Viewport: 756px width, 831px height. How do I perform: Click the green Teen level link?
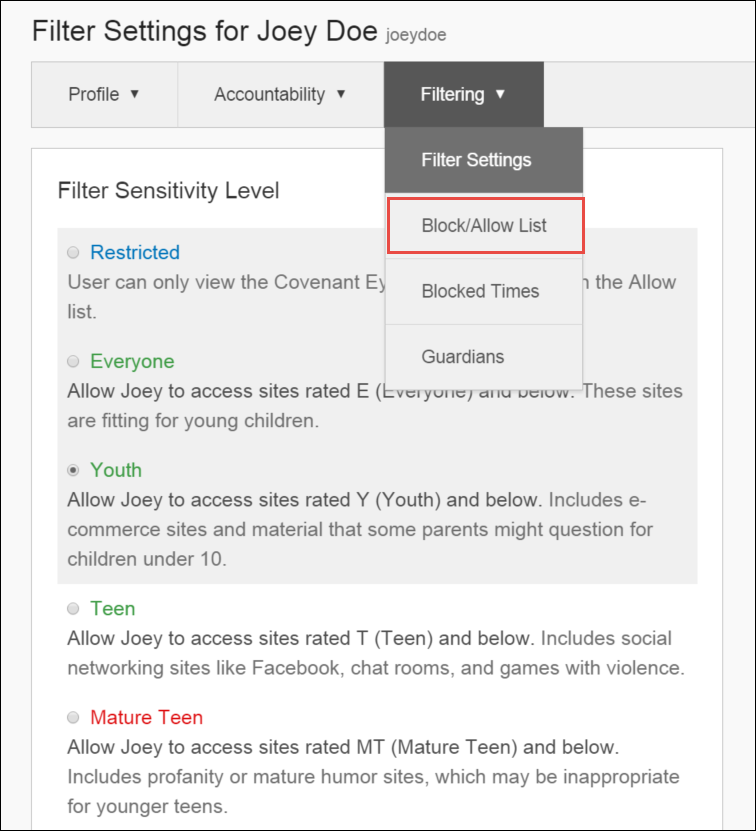112,608
